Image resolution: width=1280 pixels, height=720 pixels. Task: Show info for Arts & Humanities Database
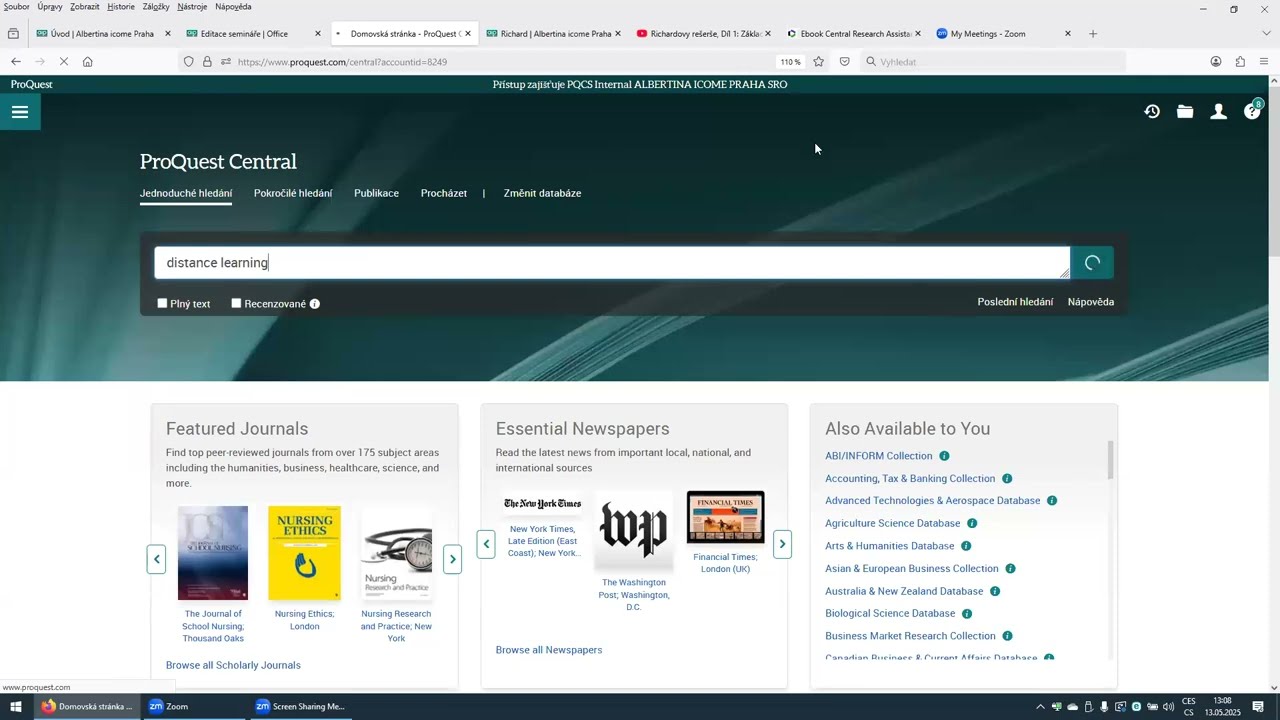[966, 546]
